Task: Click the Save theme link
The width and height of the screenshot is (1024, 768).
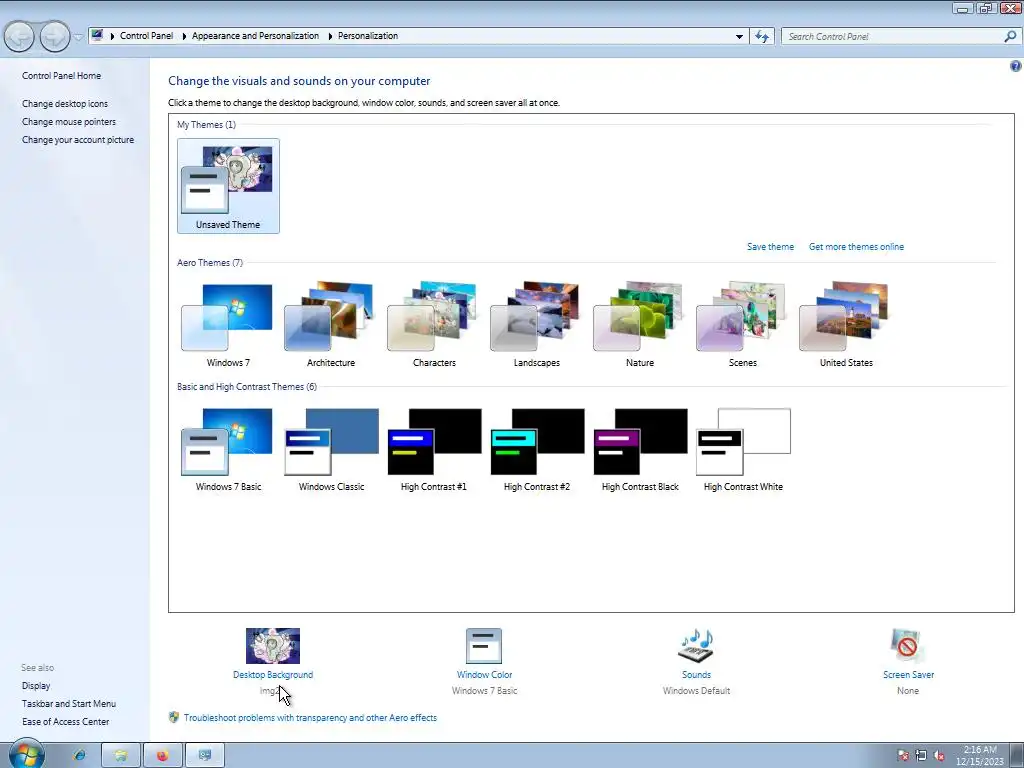Action: [x=771, y=247]
